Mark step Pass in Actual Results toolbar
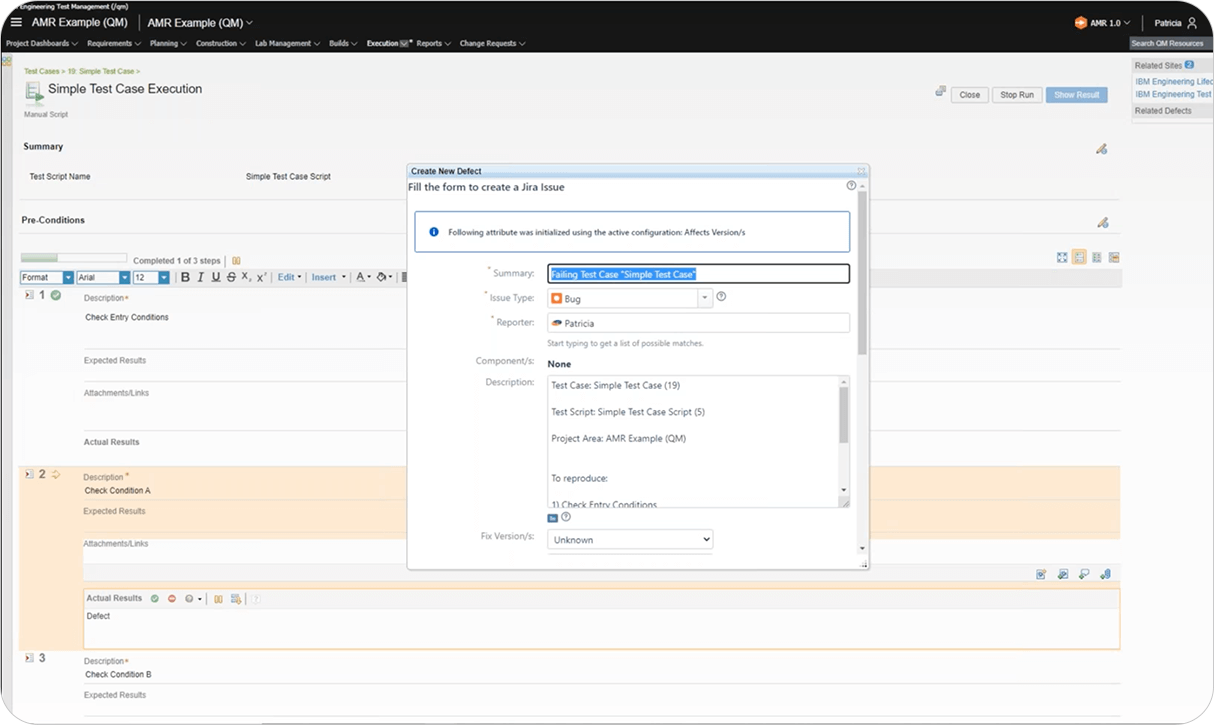This screenshot has height=725, width=1214. [x=155, y=598]
